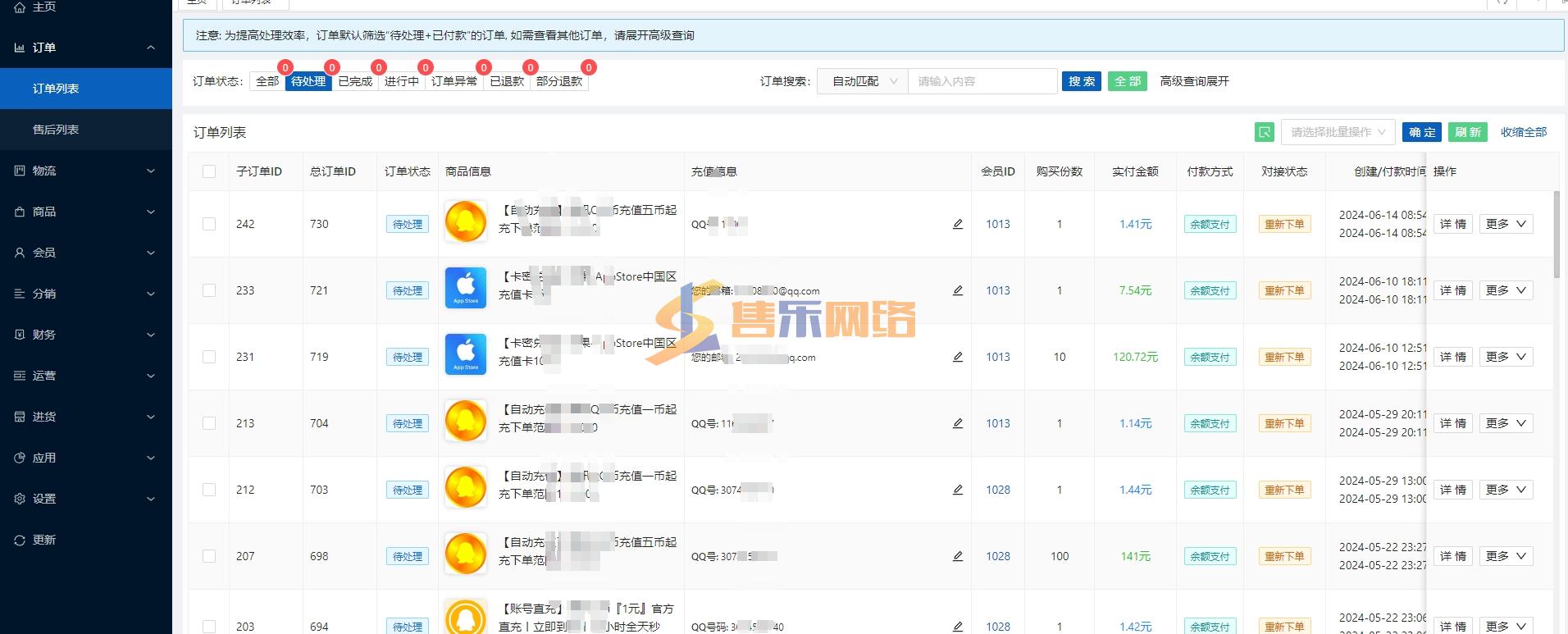Toggle the select-all checkbox in table header

coord(209,171)
